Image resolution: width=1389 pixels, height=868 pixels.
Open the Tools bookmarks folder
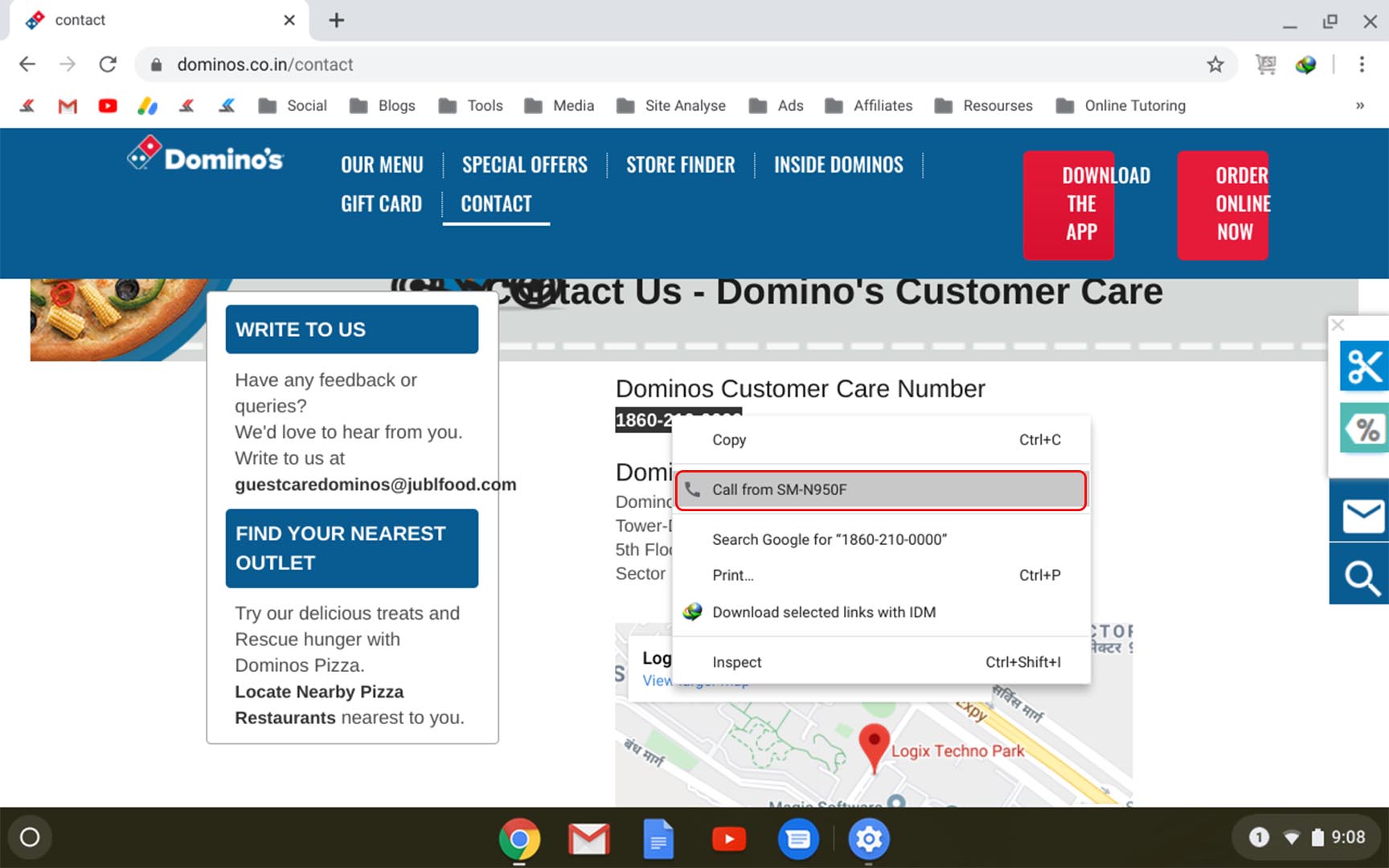[471, 105]
